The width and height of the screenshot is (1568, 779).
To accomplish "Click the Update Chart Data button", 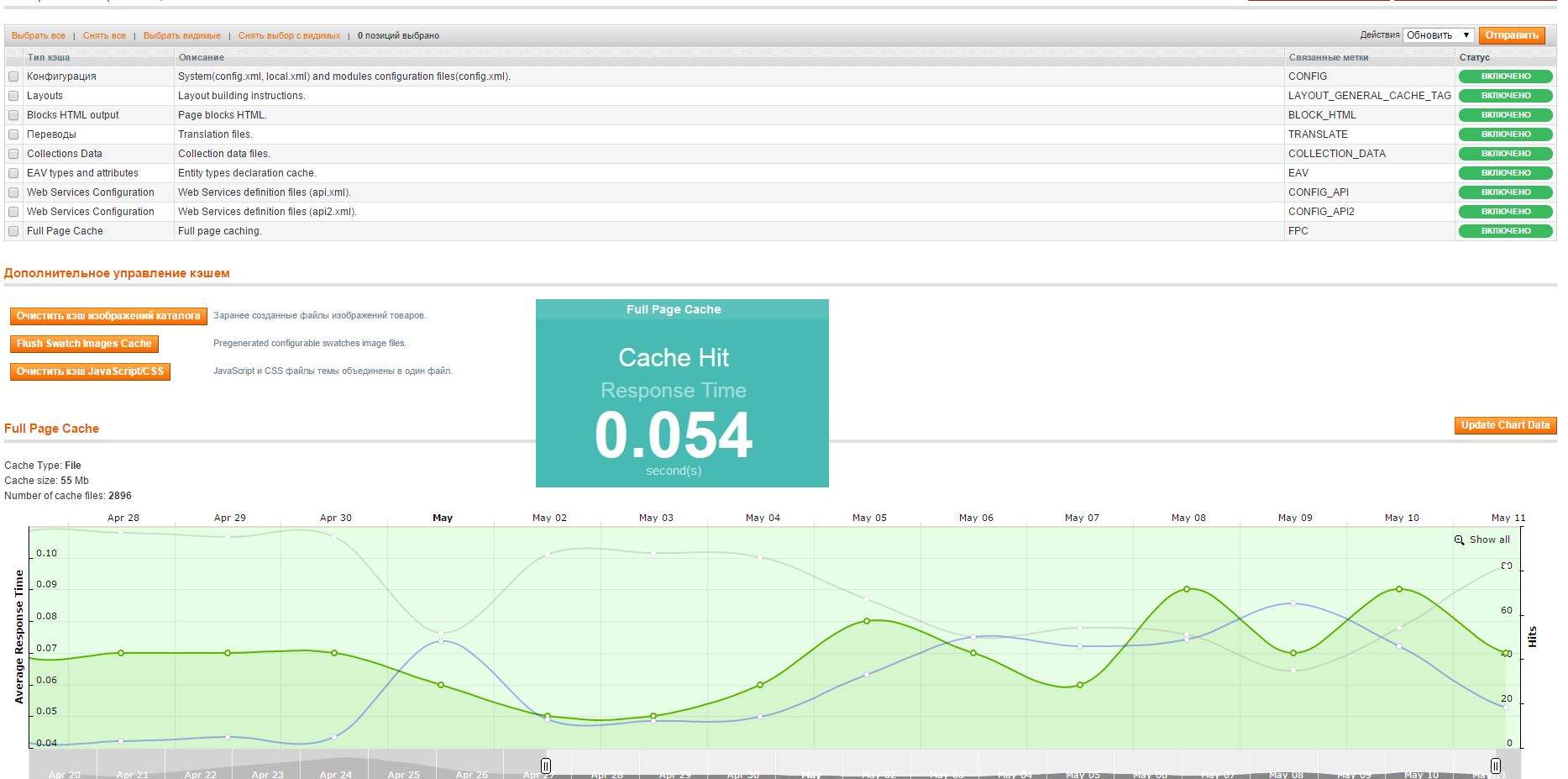I will pos(1505,425).
